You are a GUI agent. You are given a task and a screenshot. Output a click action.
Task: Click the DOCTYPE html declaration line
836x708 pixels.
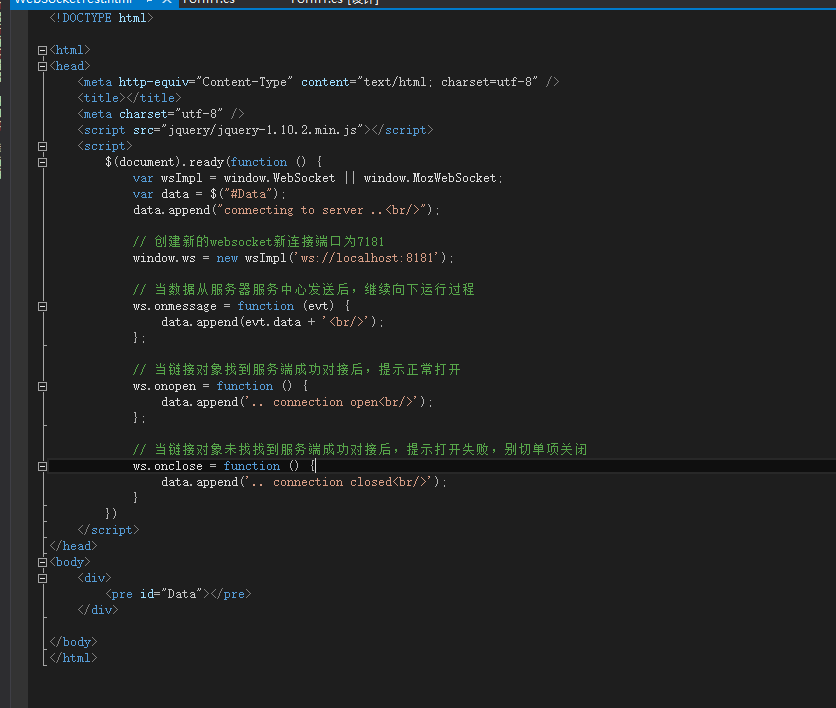[101, 18]
